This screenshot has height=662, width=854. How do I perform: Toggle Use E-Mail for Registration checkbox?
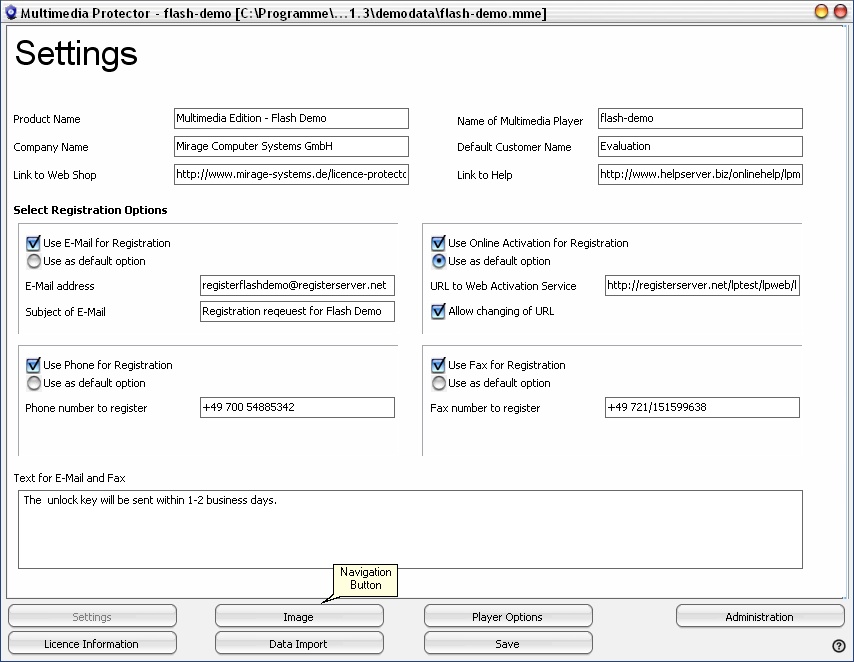33,243
